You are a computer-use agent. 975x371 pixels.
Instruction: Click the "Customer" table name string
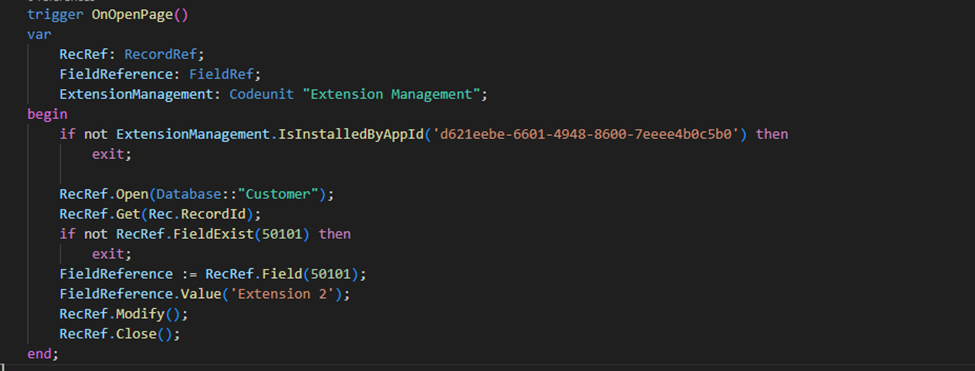click(x=279, y=194)
